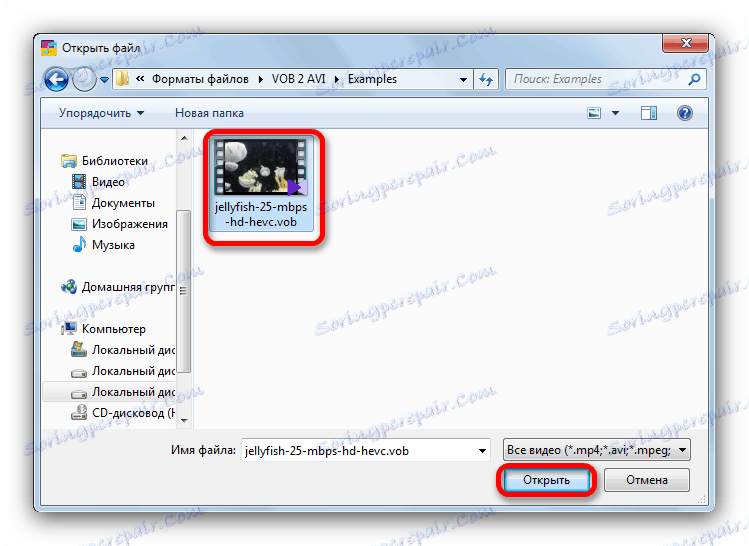749x546 pixels.
Task: Click the Изображения picture icon
Action: coord(79,224)
